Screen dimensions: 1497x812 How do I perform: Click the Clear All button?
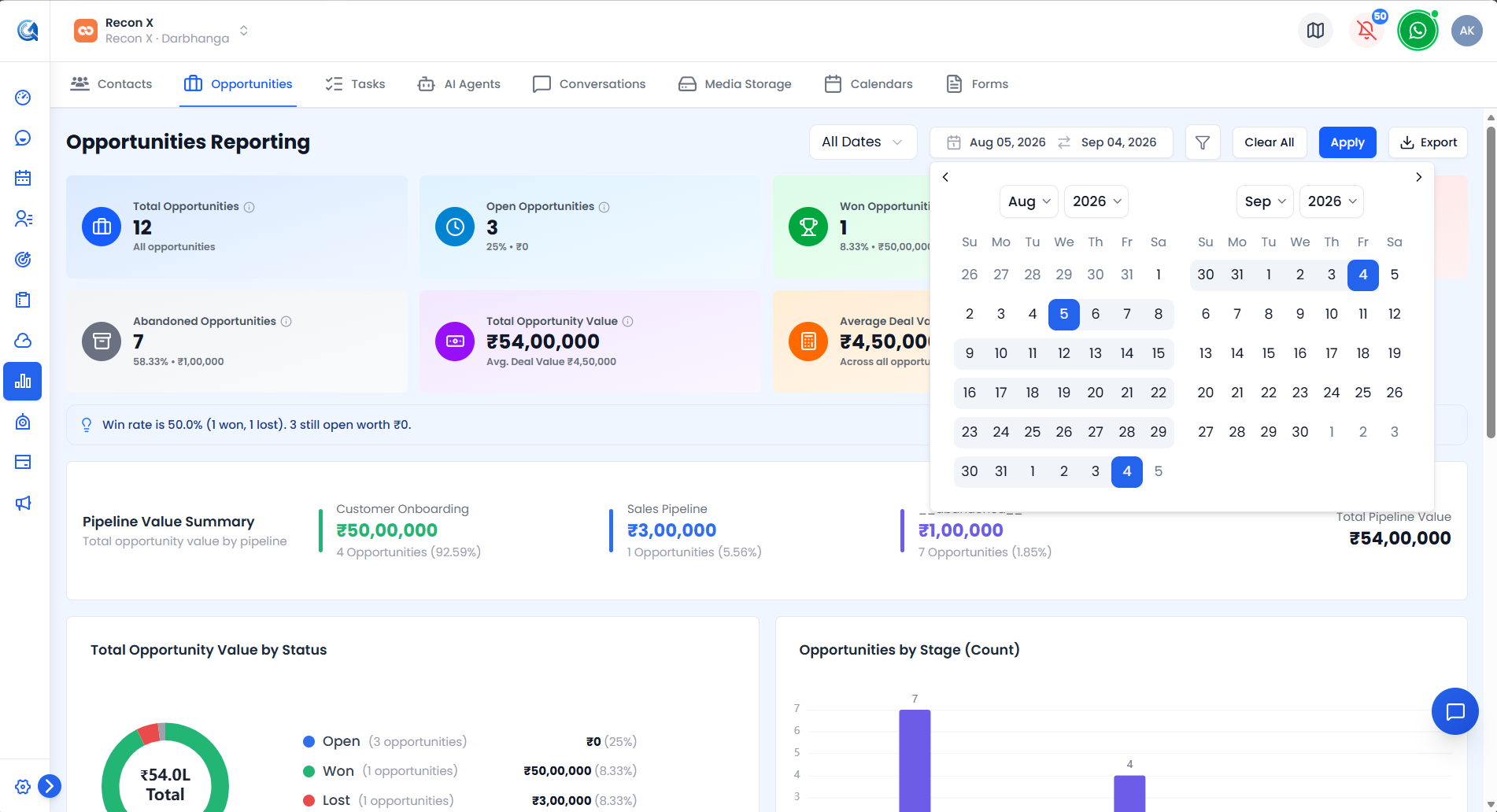click(x=1270, y=142)
